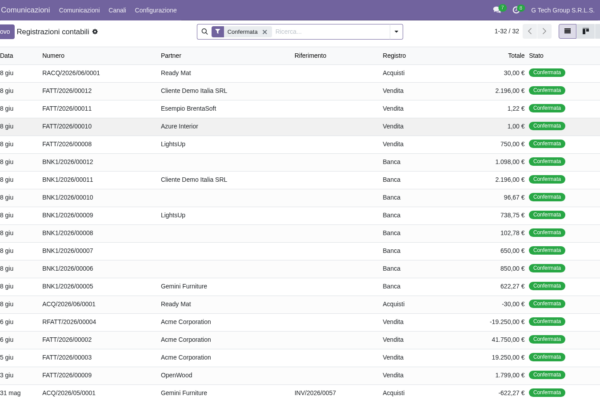Click the Comunicazioni app title
This screenshot has width=600, height=400.
point(25,10)
